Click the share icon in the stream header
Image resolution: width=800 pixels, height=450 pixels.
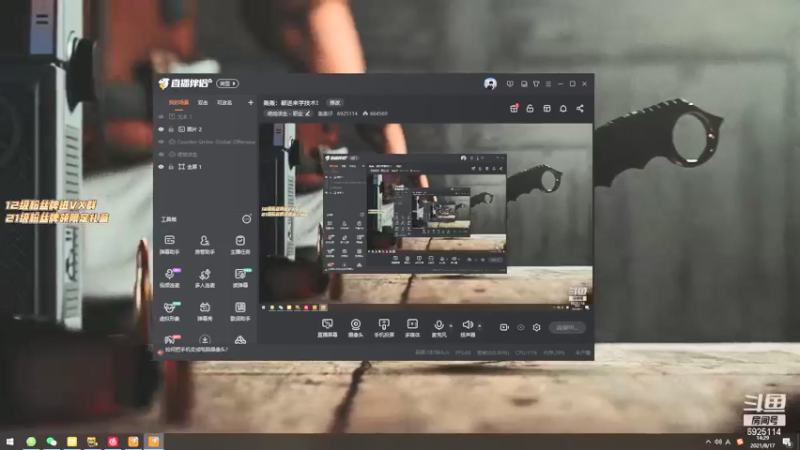click(x=580, y=108)
